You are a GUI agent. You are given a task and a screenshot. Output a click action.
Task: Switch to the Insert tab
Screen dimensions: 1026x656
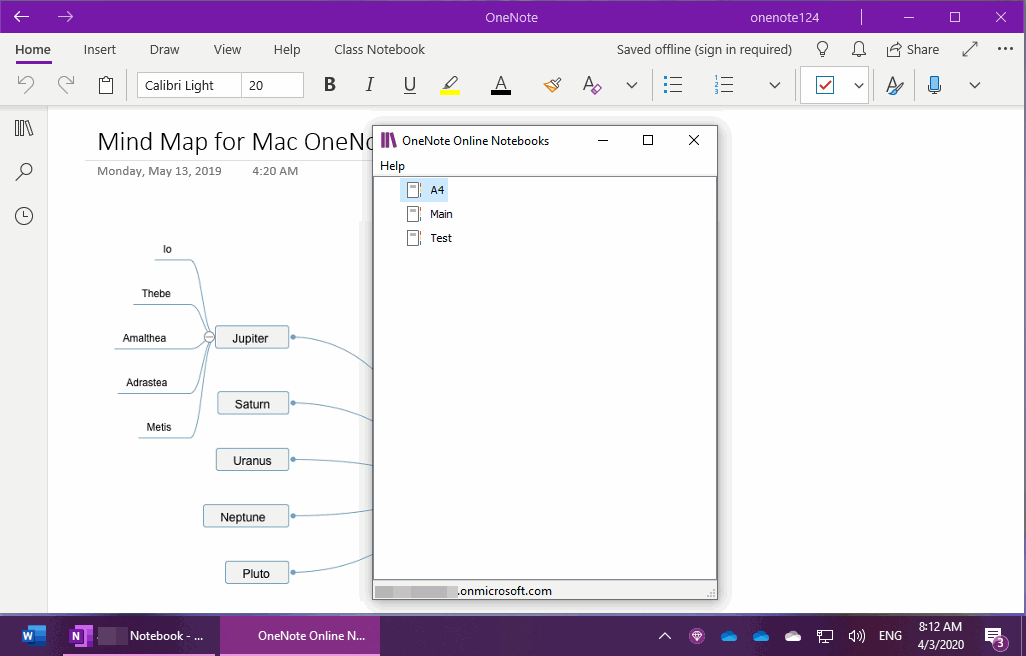[x=99, y=50]
